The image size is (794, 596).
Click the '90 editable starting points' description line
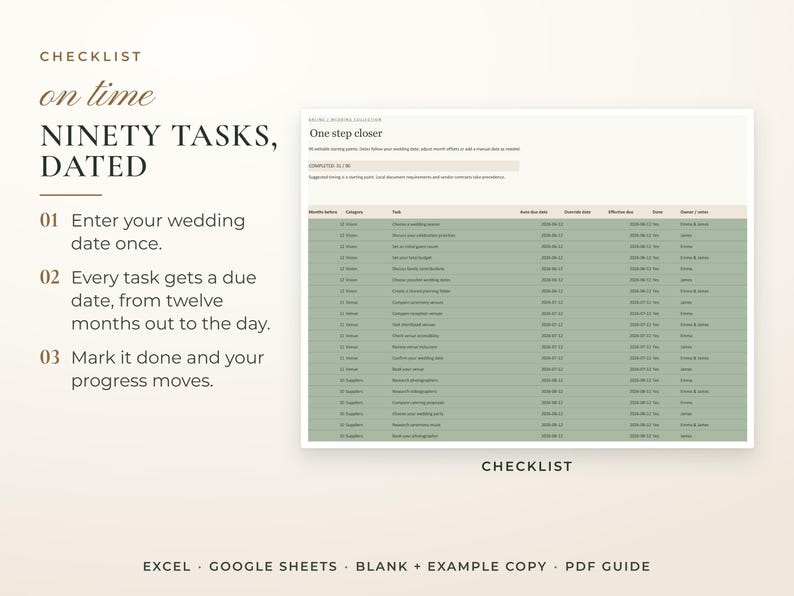click(x=414, y=149)
